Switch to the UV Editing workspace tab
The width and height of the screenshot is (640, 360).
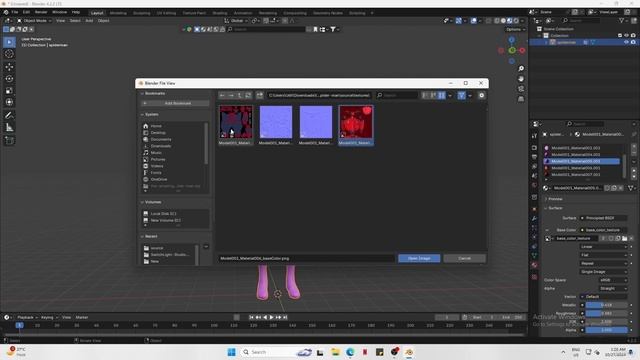166,13
